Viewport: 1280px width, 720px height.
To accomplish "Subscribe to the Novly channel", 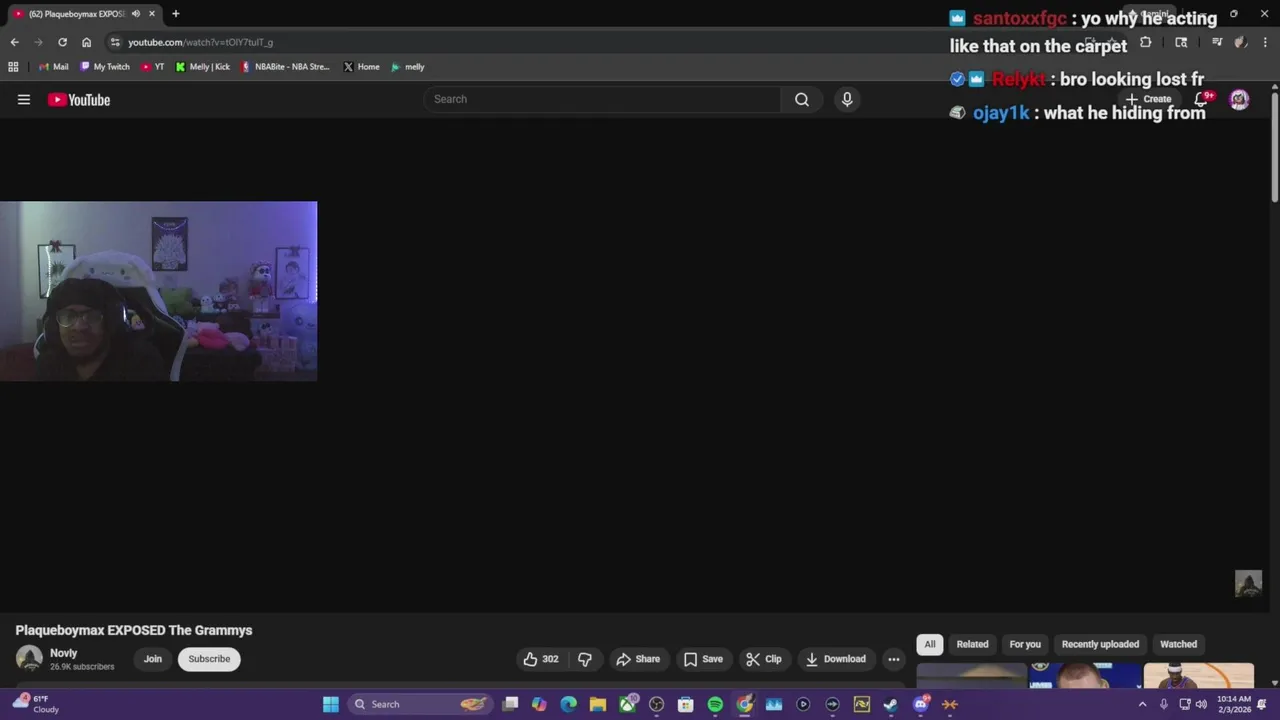I will coord(209,659).
